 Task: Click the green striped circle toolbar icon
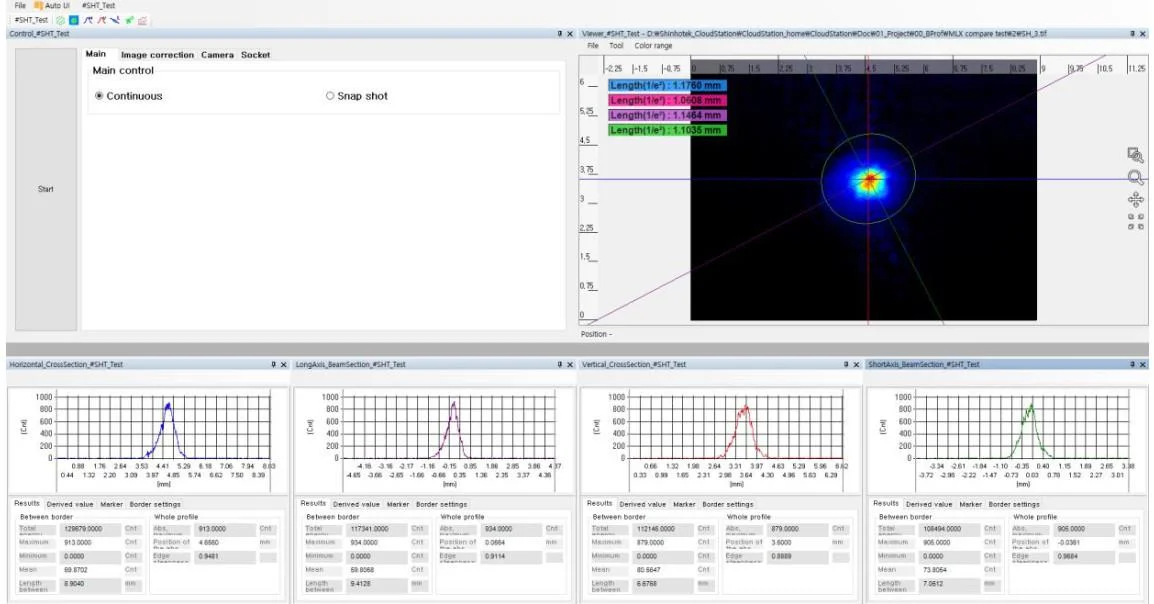pos(61,20)
